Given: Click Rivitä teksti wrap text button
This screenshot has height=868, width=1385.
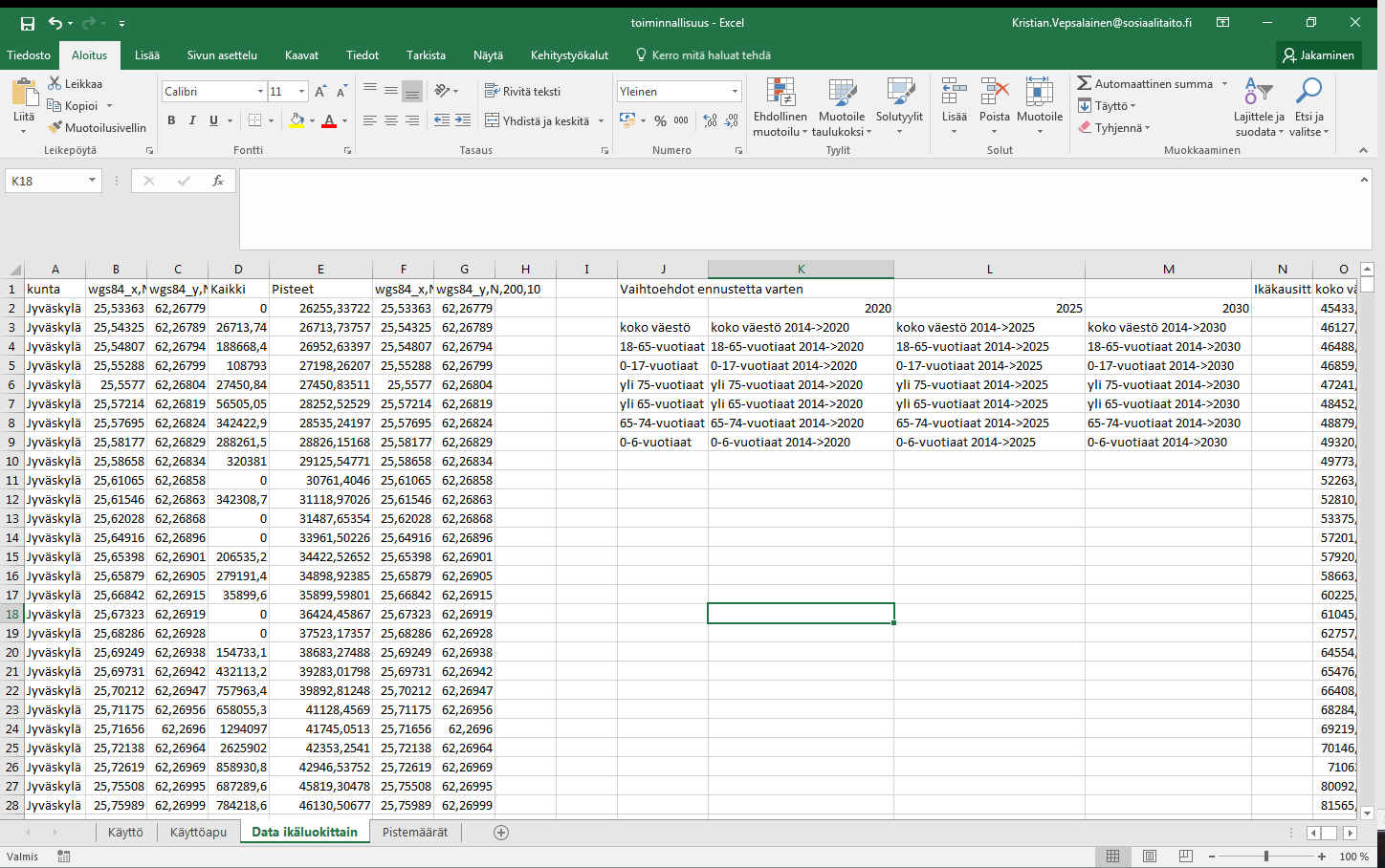Looking at the screenshot, I should (x=522, y=92).
